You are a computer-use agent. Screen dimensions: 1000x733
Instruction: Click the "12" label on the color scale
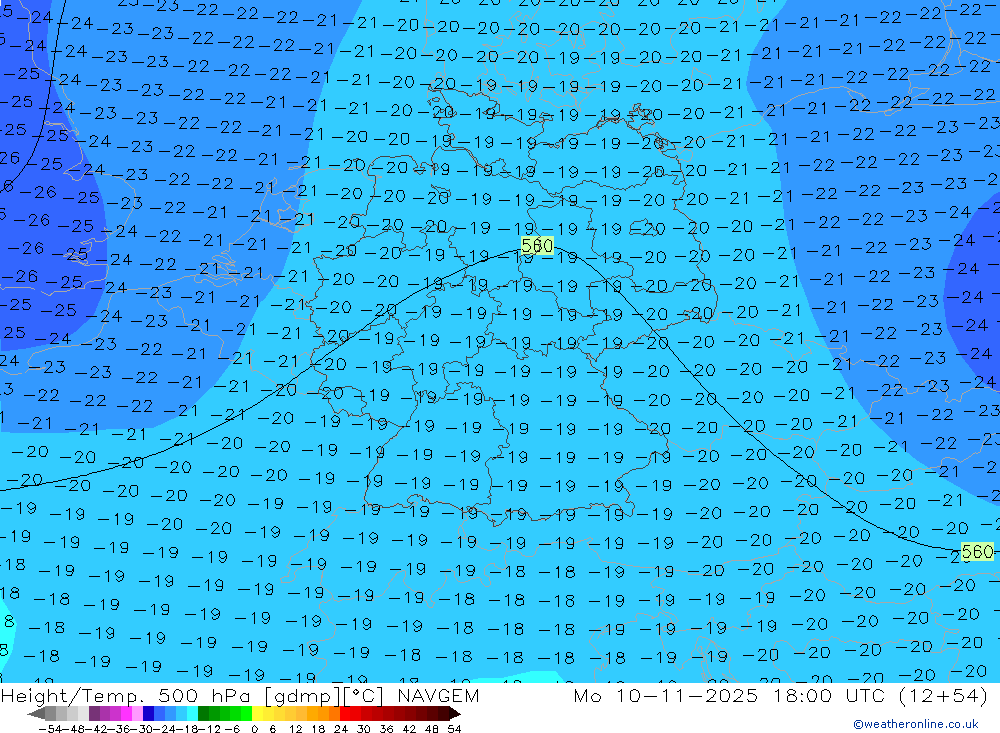pos(296,729)
